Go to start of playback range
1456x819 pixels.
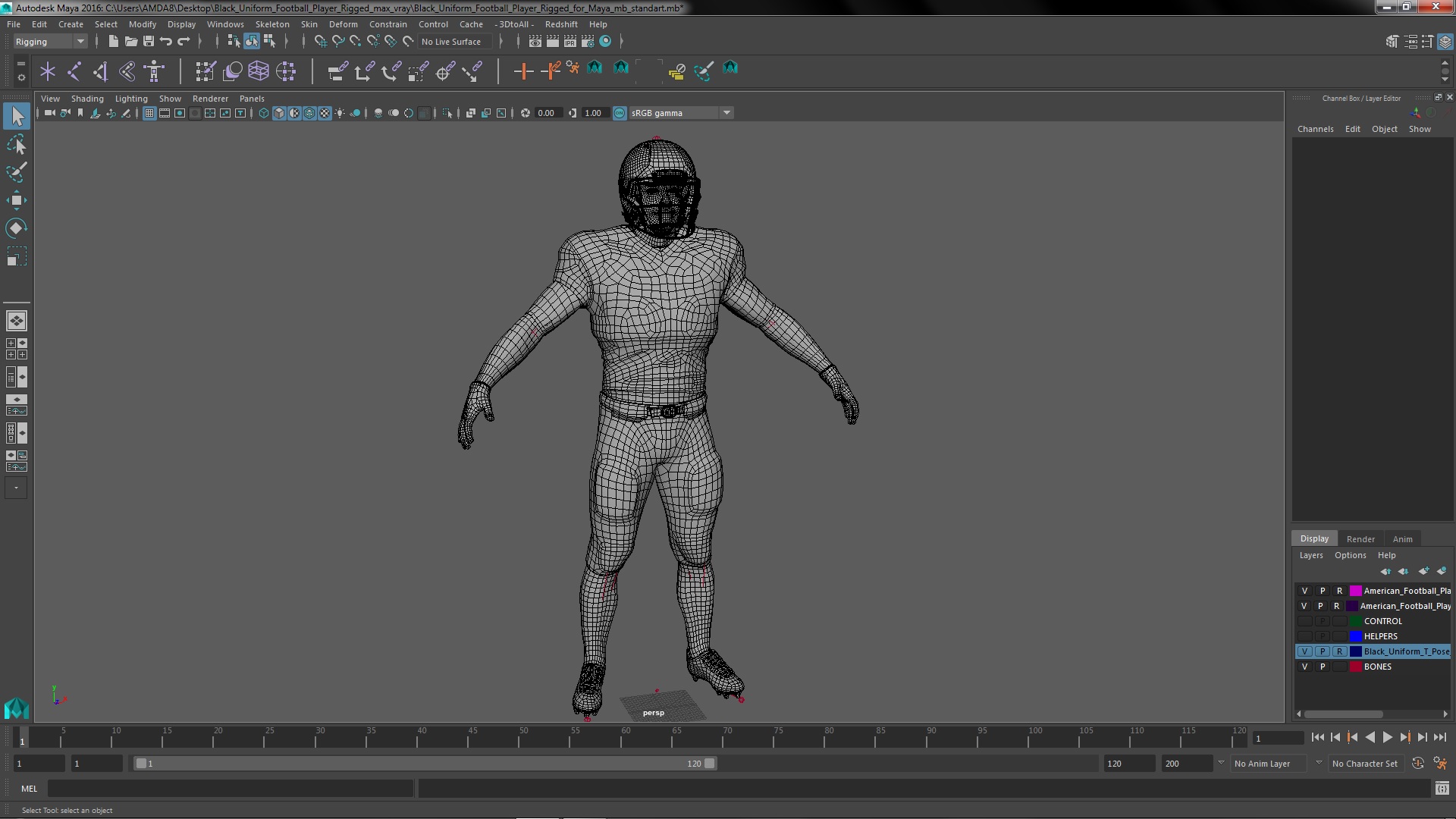tap(1317, 737)
